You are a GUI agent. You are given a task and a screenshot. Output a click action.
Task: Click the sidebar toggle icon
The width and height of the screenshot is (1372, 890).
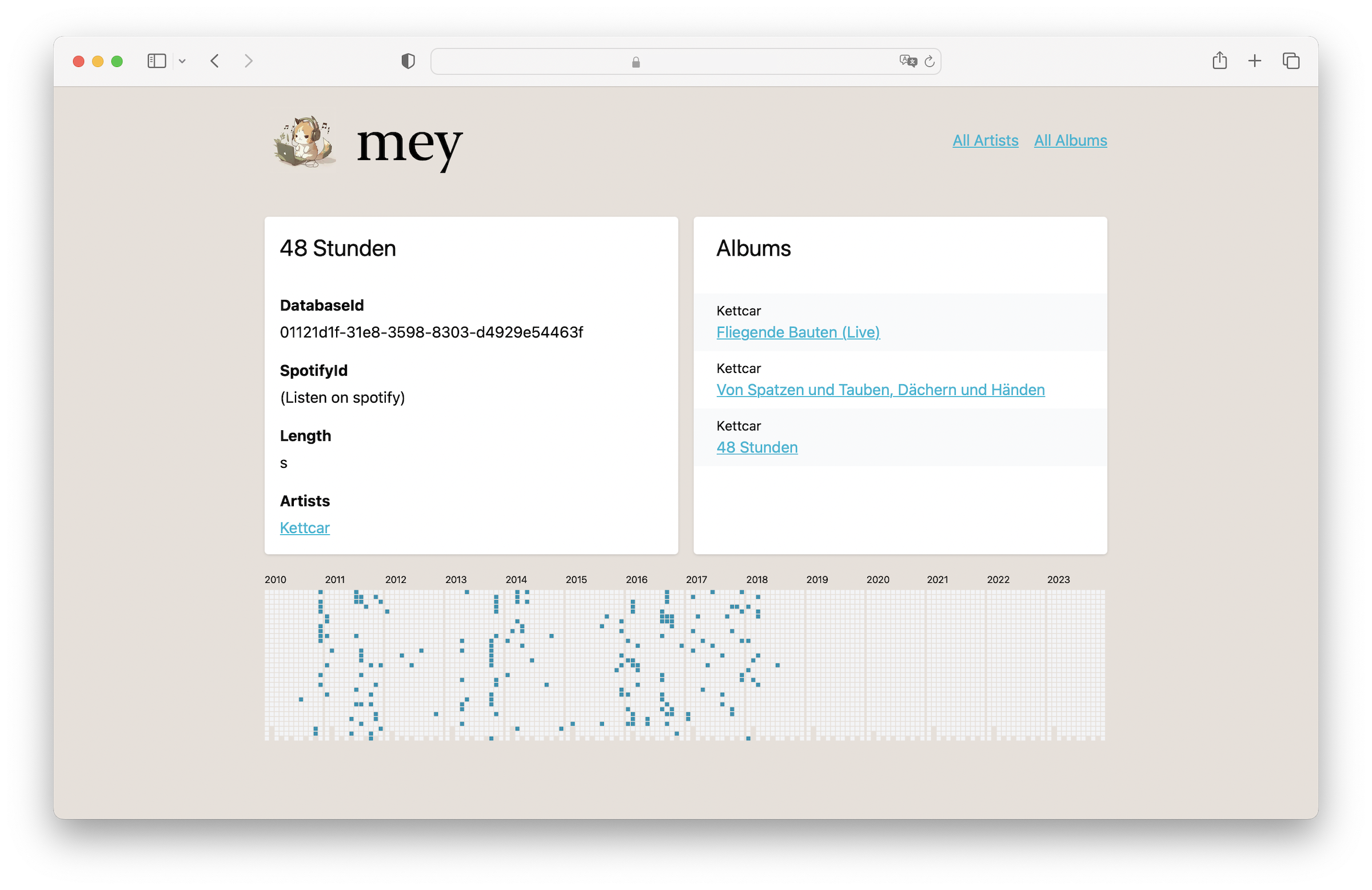pos(156,61)
